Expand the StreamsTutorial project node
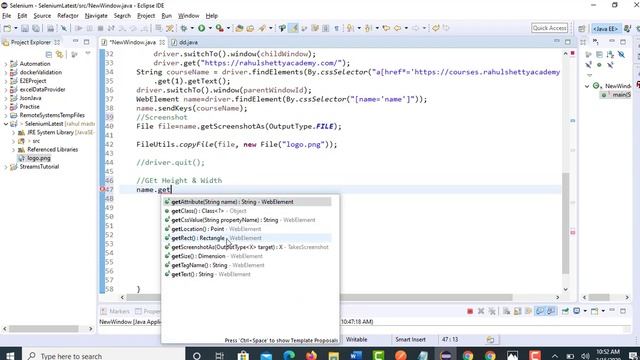This screenshot has height=360, width=640. pyautogui.click(x=6, y=167)
